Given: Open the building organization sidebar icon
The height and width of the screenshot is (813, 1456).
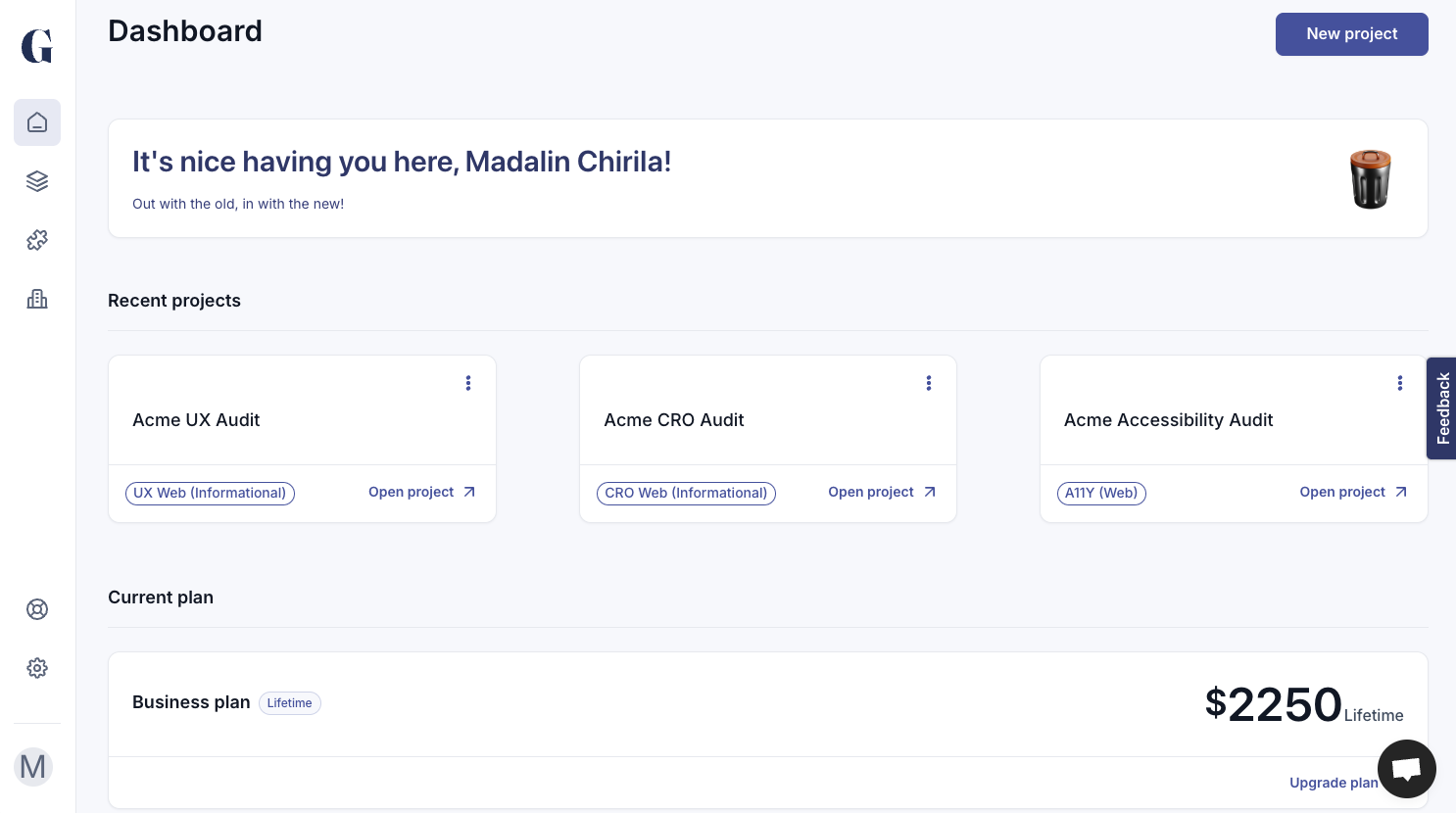Looking at the screenshot, I should click(37, 299).
